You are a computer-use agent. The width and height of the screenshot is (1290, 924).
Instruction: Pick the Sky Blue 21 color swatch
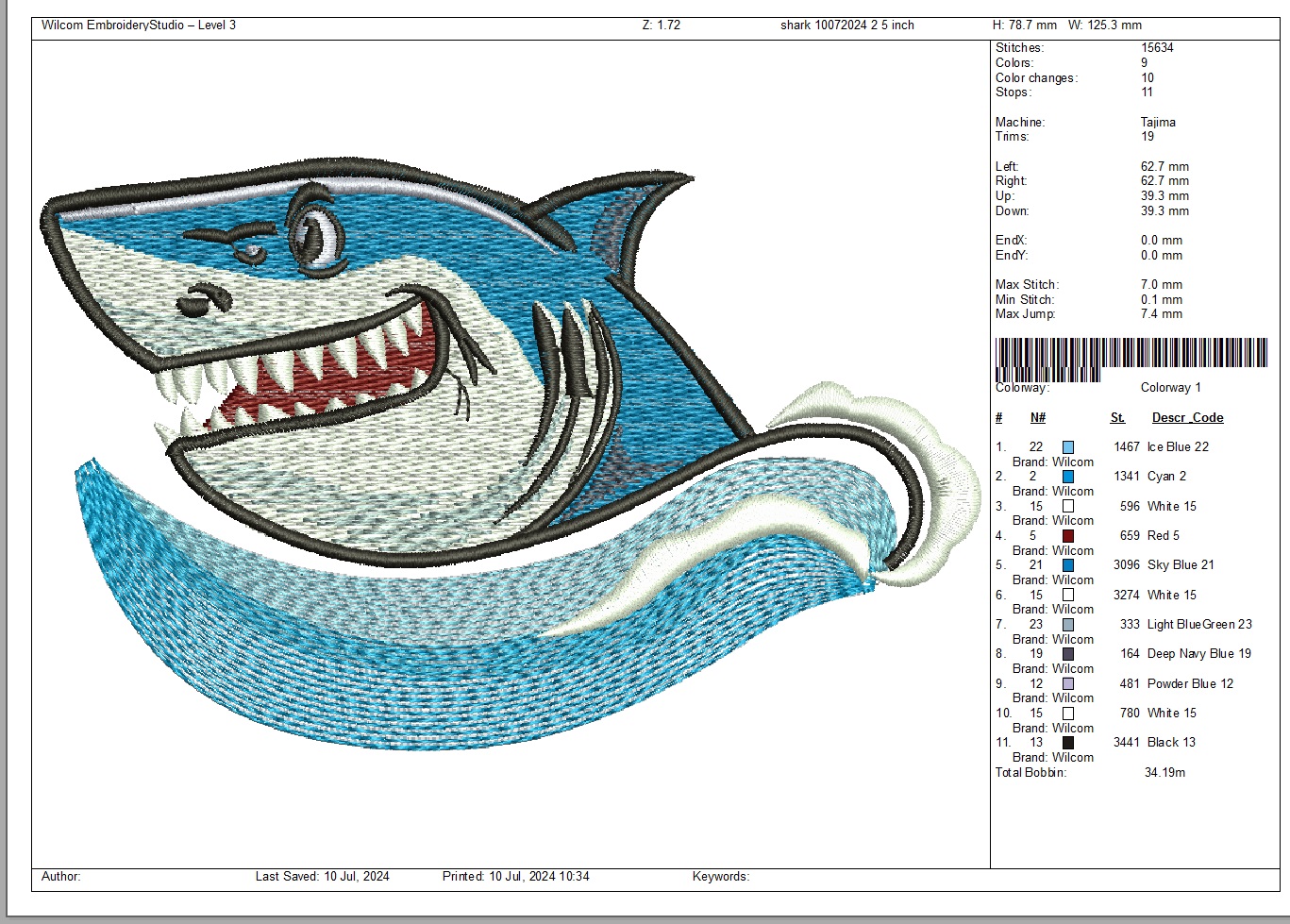click(1067, 565)
